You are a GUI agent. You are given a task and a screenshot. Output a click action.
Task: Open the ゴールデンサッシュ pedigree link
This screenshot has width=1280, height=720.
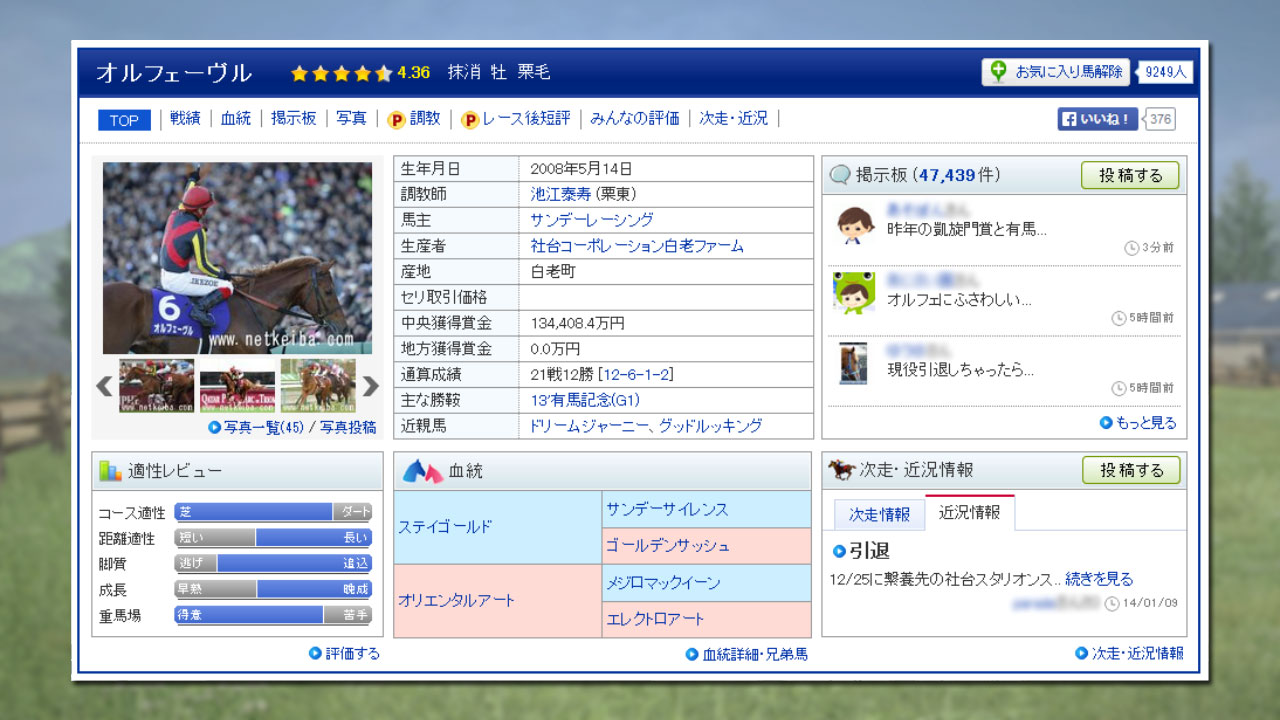668,546
